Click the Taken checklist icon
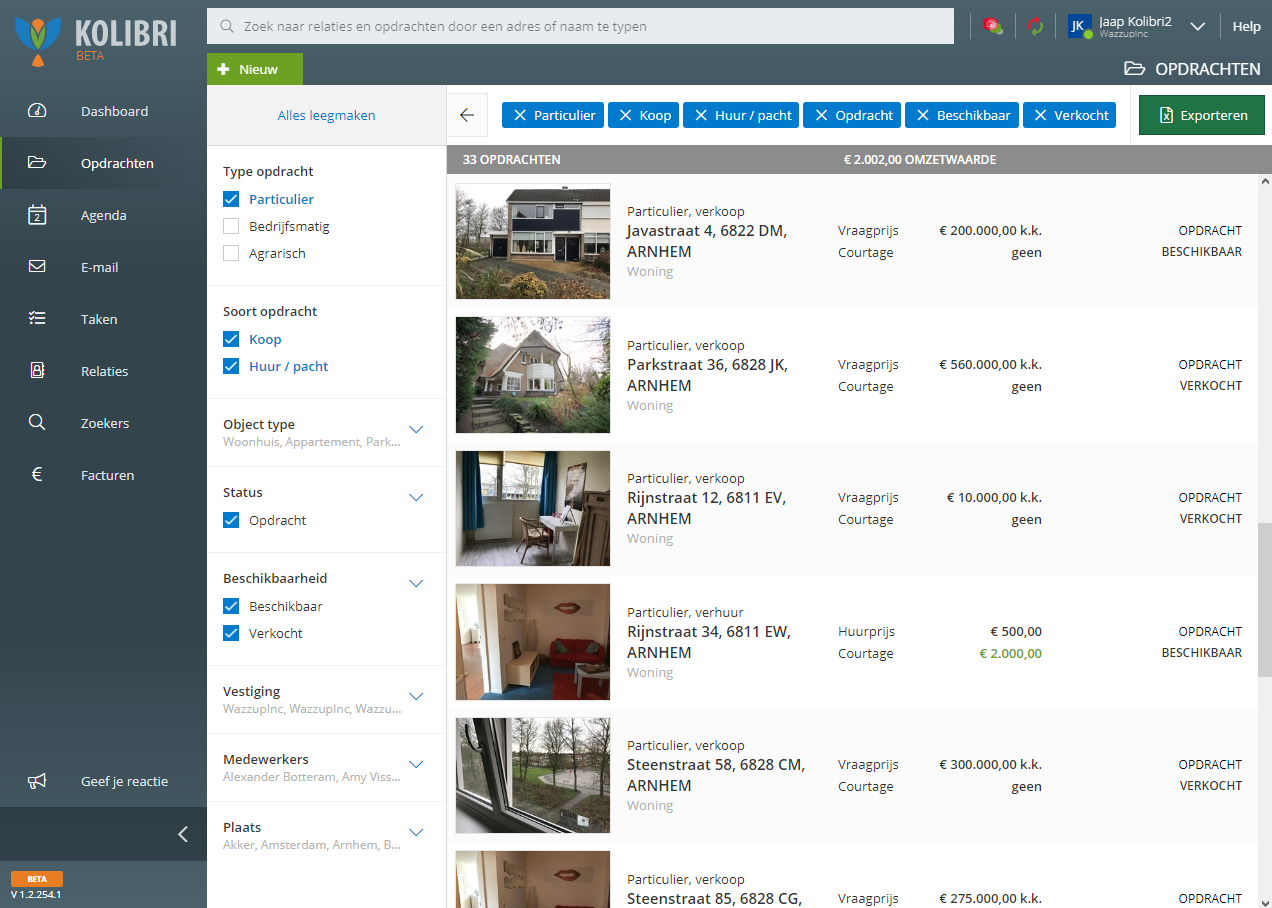Image resolution: width=1272 pixels, height=908 pixels. pyautogui.click(x=37, y=319)
